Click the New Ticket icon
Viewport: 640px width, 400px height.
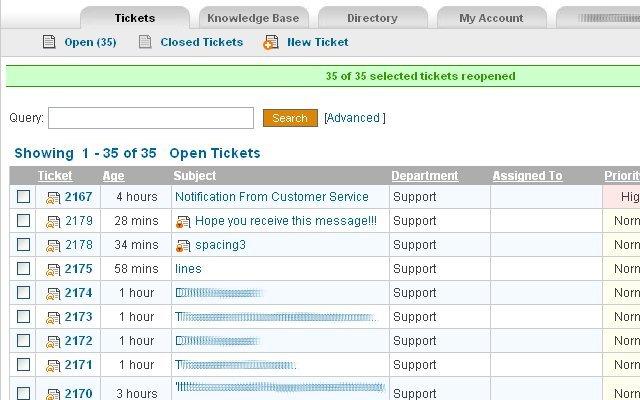(270, 42)
